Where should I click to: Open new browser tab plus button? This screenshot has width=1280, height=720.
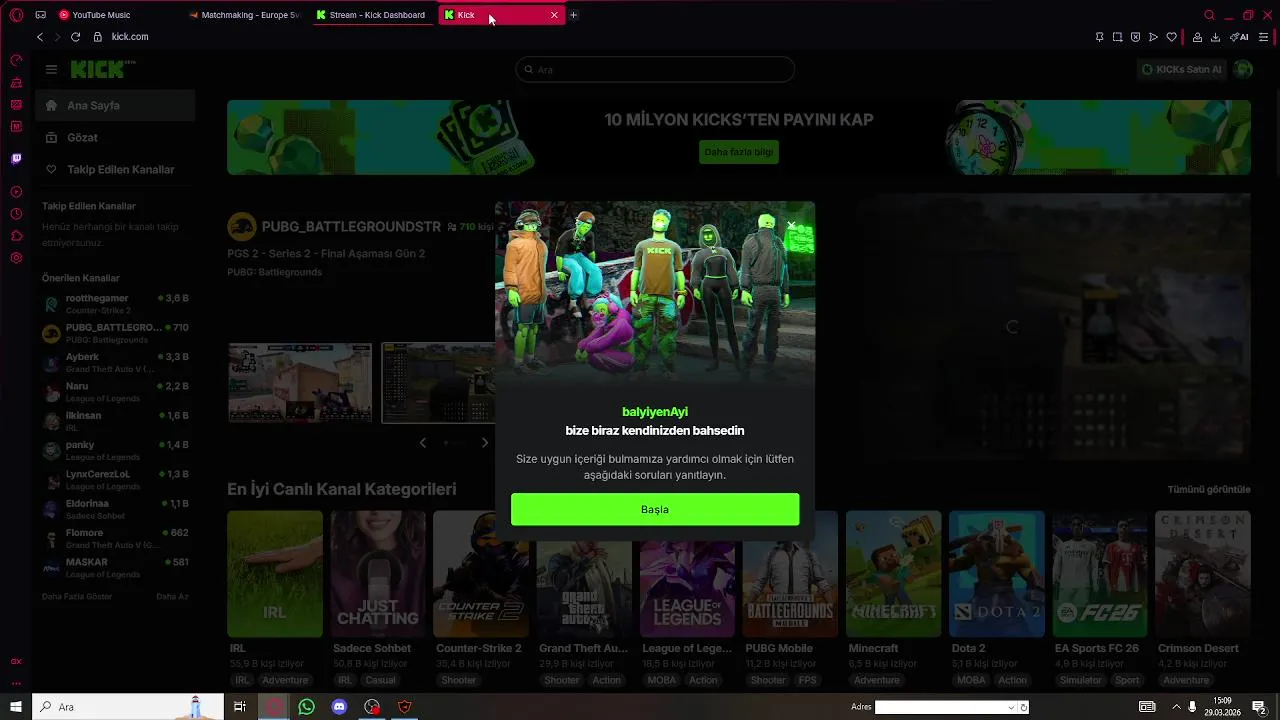click(x=573, y=15)
